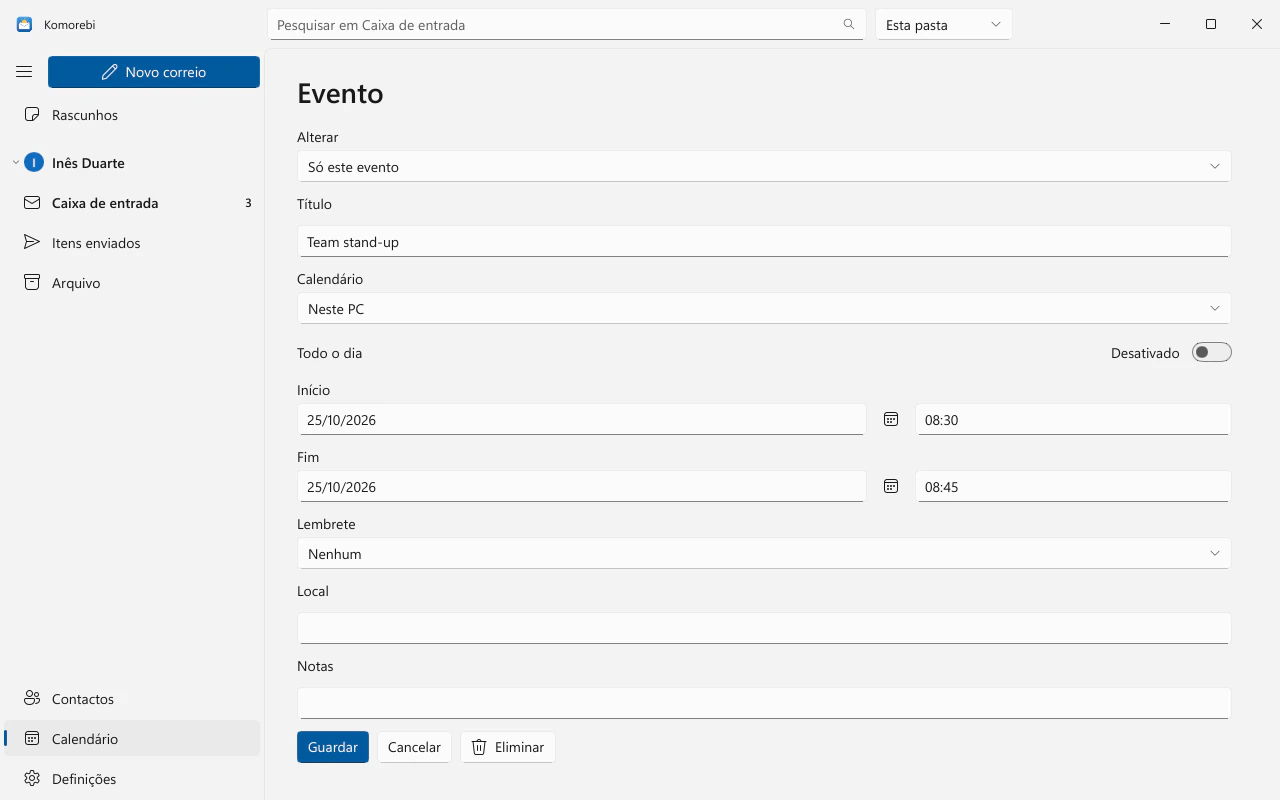Click the end time 08:45 field
This screenshot has width=1280, height=800.
pyautogui.click(x=1073, y=486)
